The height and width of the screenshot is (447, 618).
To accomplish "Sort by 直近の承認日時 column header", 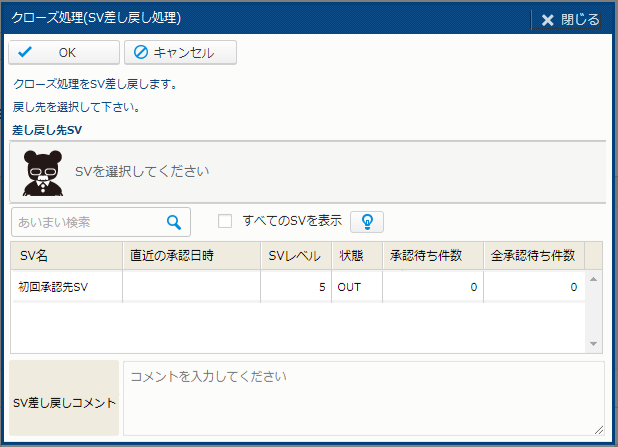I will [x=191, y=256].
